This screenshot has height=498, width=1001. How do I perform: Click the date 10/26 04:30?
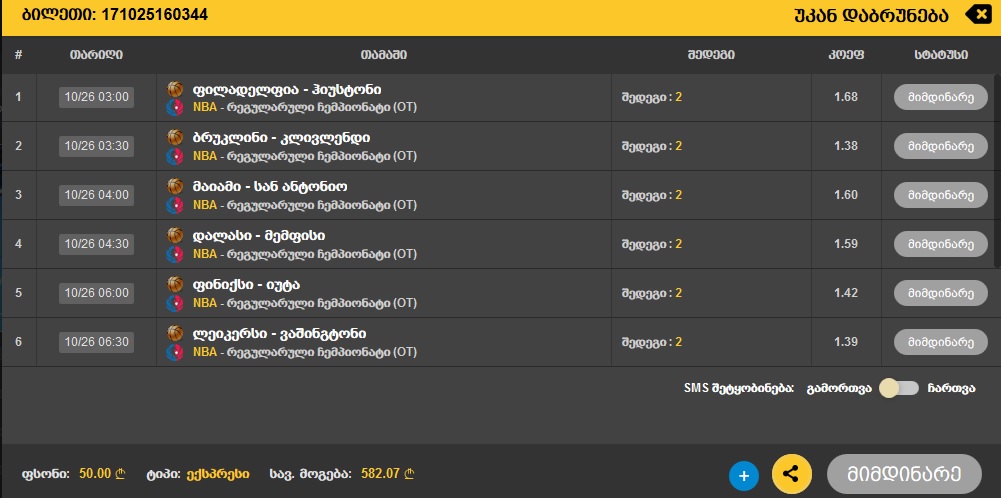click(96, 244)
